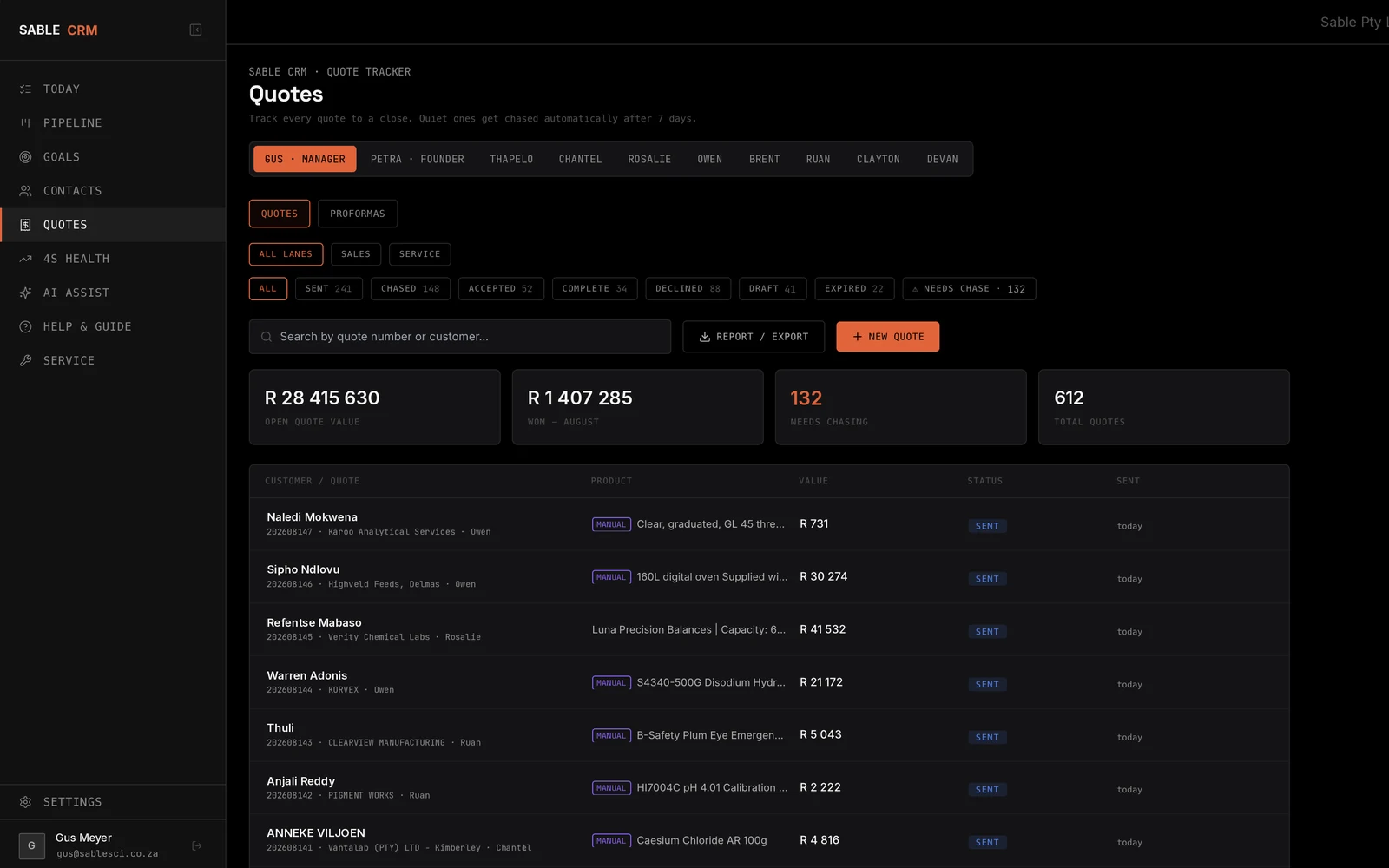Filter by Sales lane
The width and height of the screenshot is (1389, 868).
(x=356, y=254)
